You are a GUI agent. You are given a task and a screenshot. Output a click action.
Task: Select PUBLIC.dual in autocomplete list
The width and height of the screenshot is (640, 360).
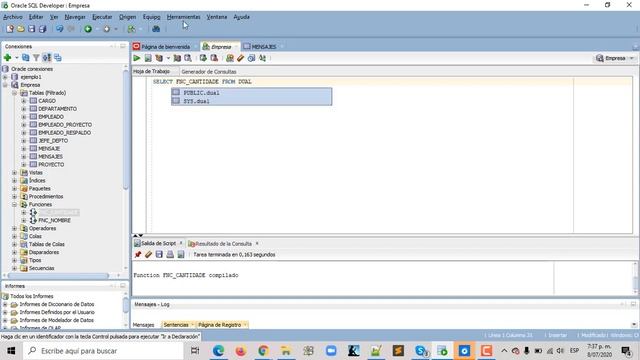click(x=251, y=93)
